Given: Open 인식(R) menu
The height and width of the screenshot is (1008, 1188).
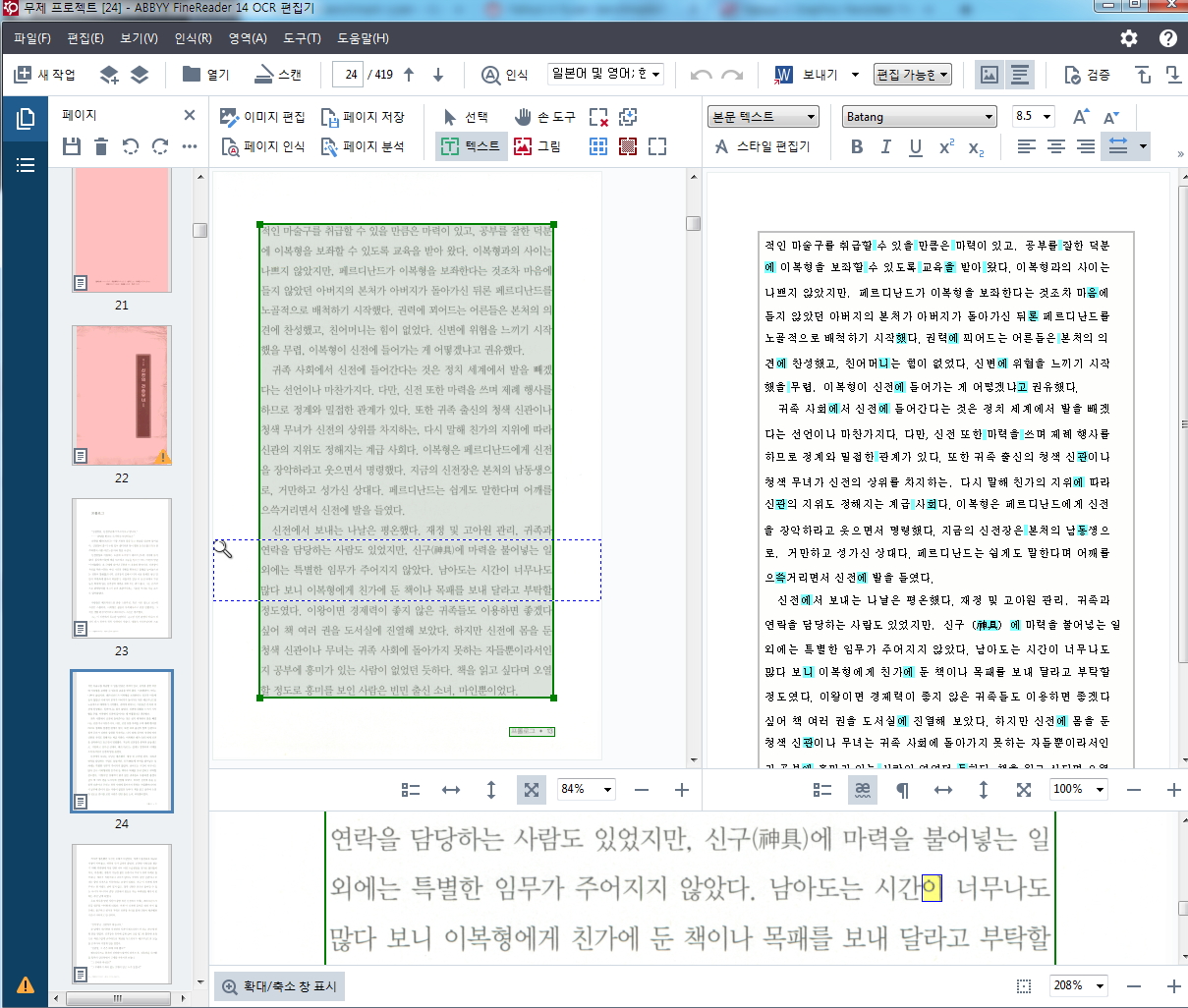Looking at the screenshot, I should (x=194, y=38).
